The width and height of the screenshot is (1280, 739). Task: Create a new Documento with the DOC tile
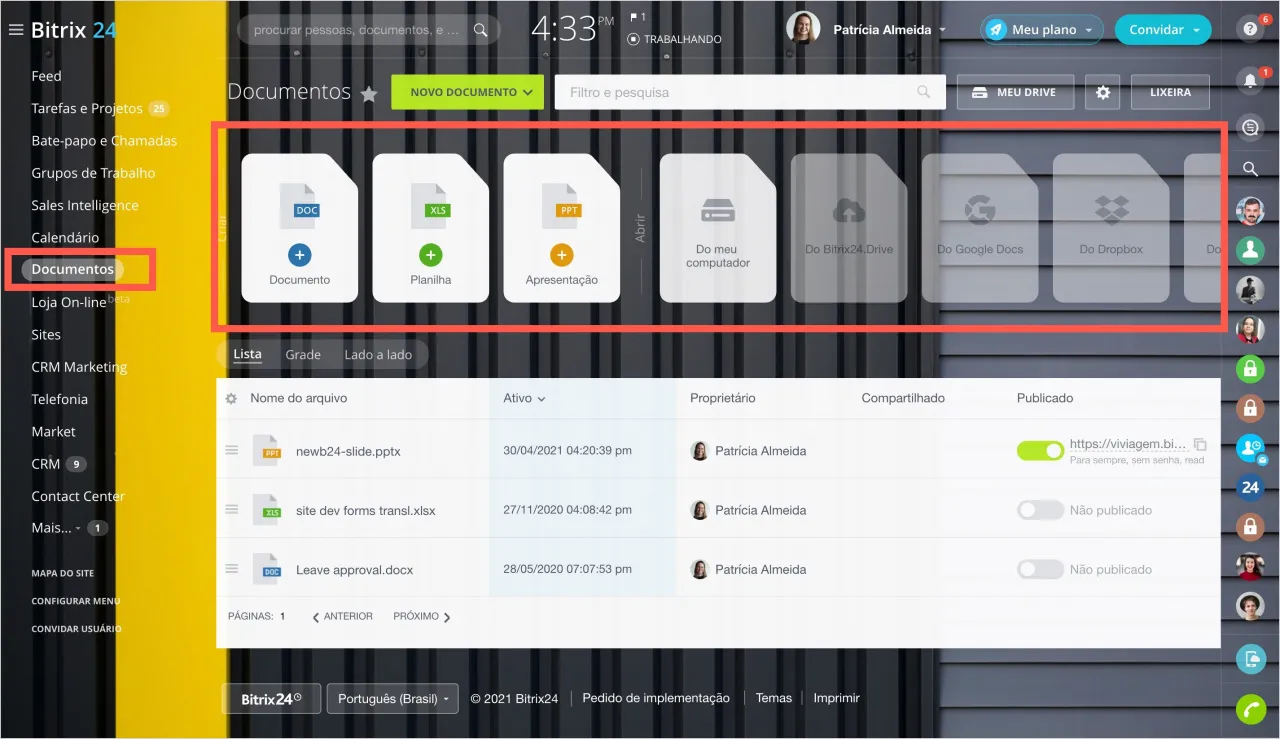point(299,228)
